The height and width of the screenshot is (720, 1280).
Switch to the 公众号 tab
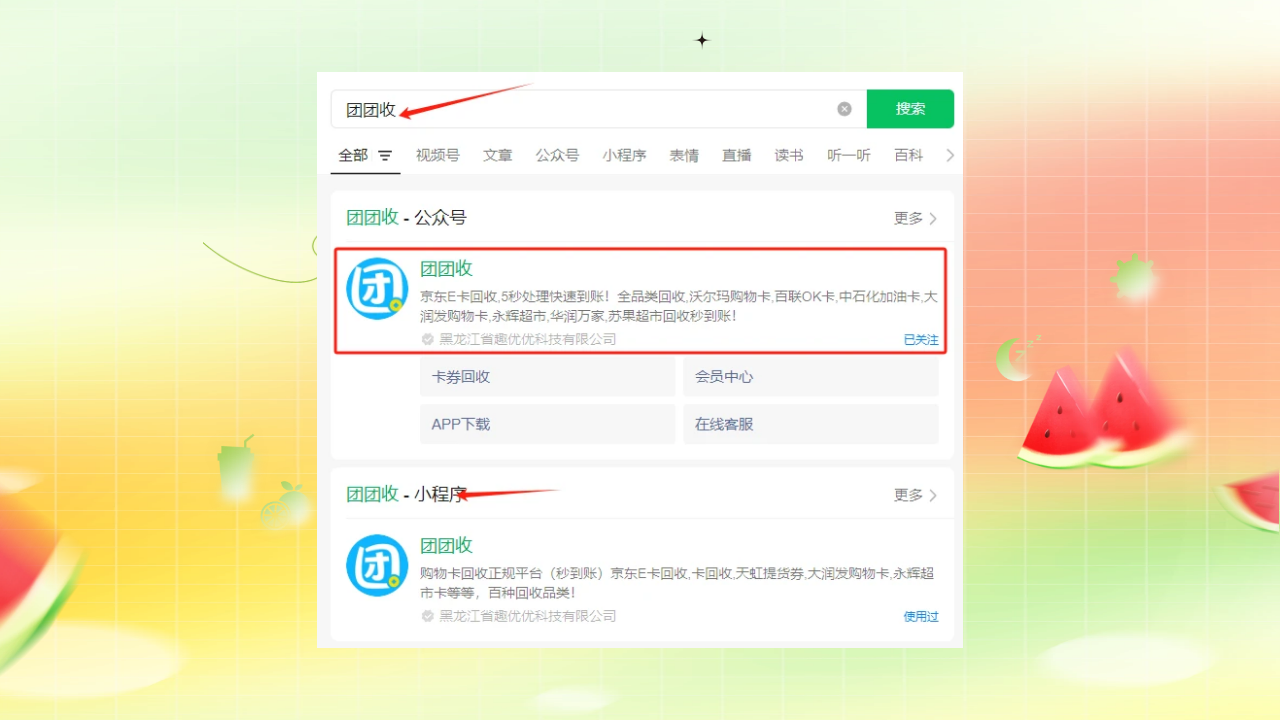pos(557,155)
